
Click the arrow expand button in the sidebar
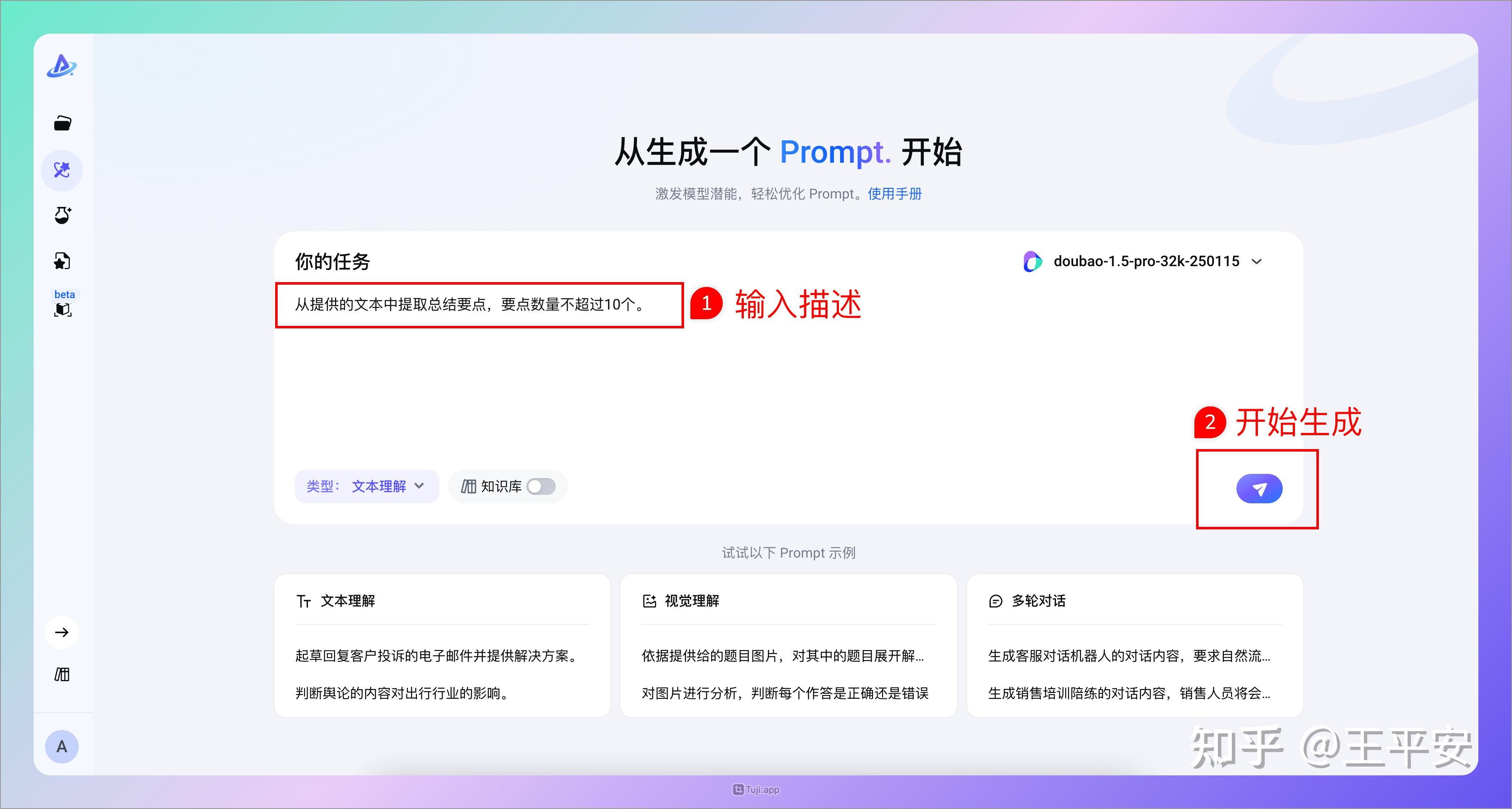click(61, 632)
